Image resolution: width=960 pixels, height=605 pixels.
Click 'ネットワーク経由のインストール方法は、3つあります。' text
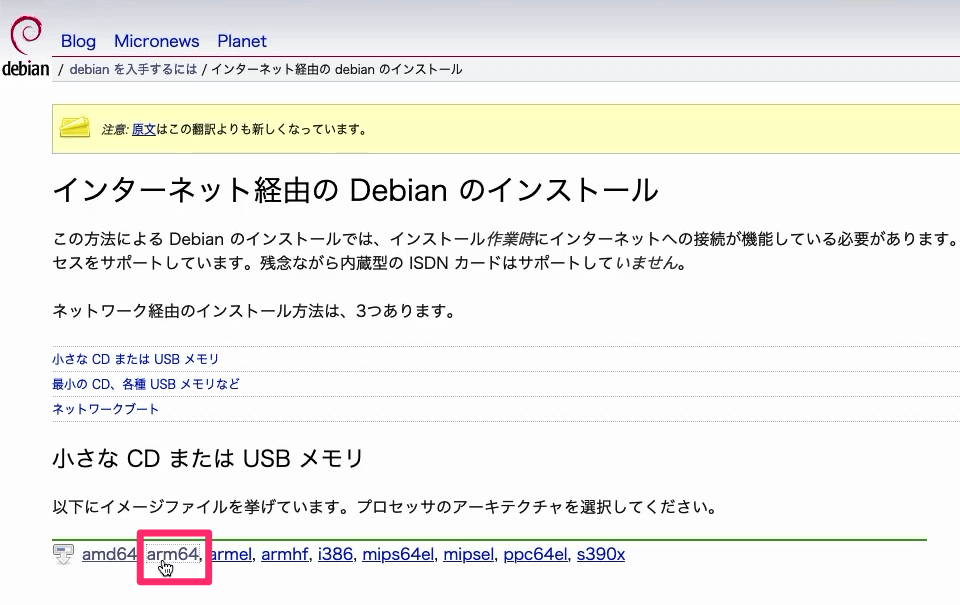tap(255, 311)
